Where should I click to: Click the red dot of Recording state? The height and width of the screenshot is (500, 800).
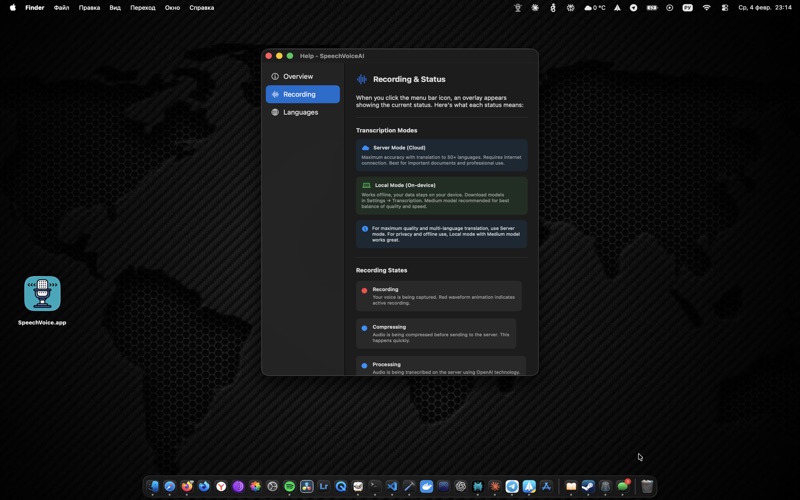(x=364, y=291)
